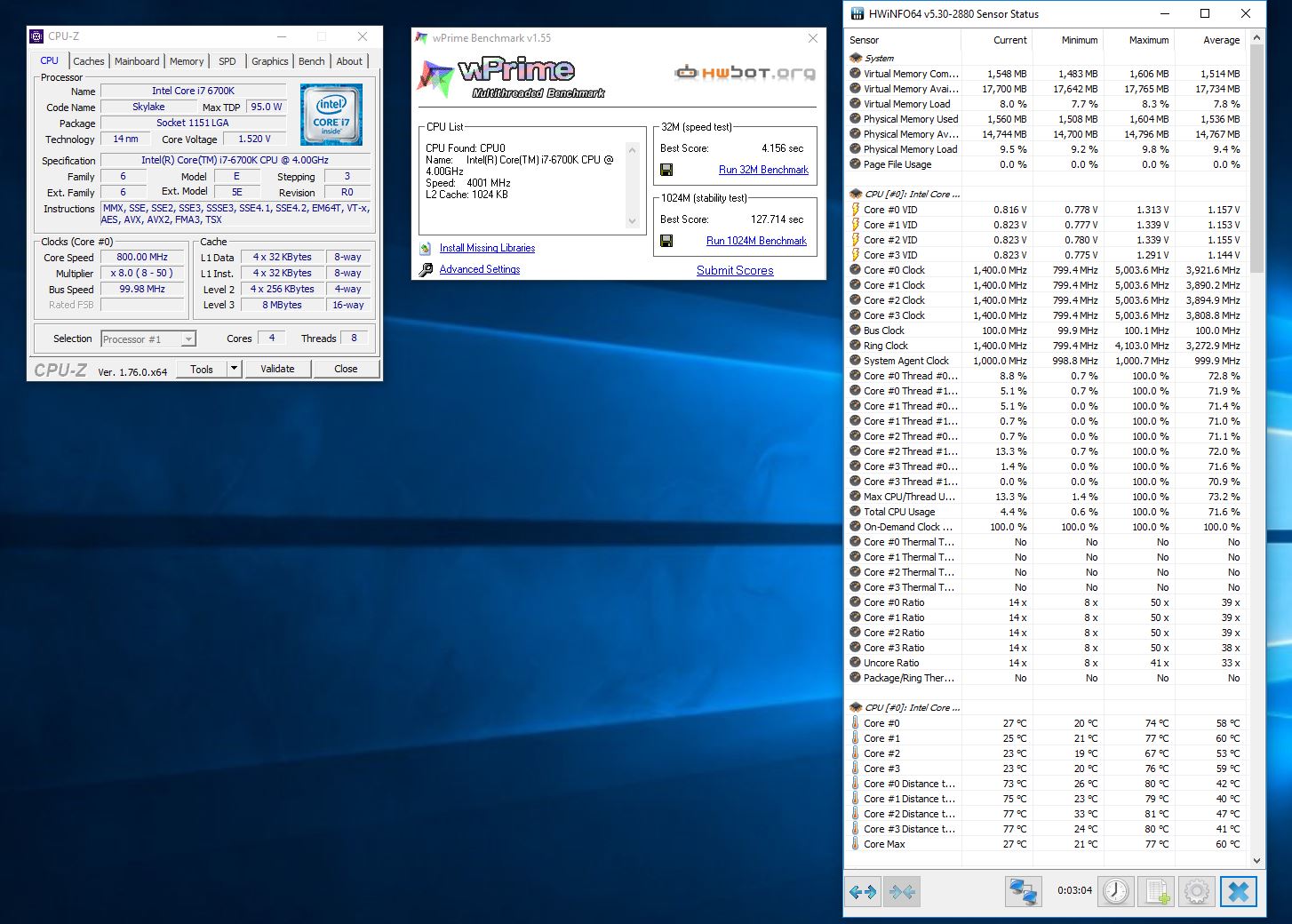Open the Memory tab in CPU-Z
The height and width of the screenshot is (924, 1292).
pos(187,61)
